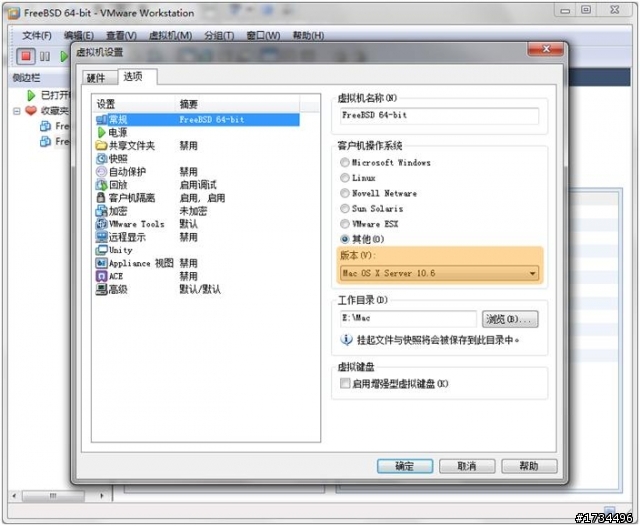Open the 帮助(H) menu
The height and width of the screenshot is (526, 640).
coord(308,36)
